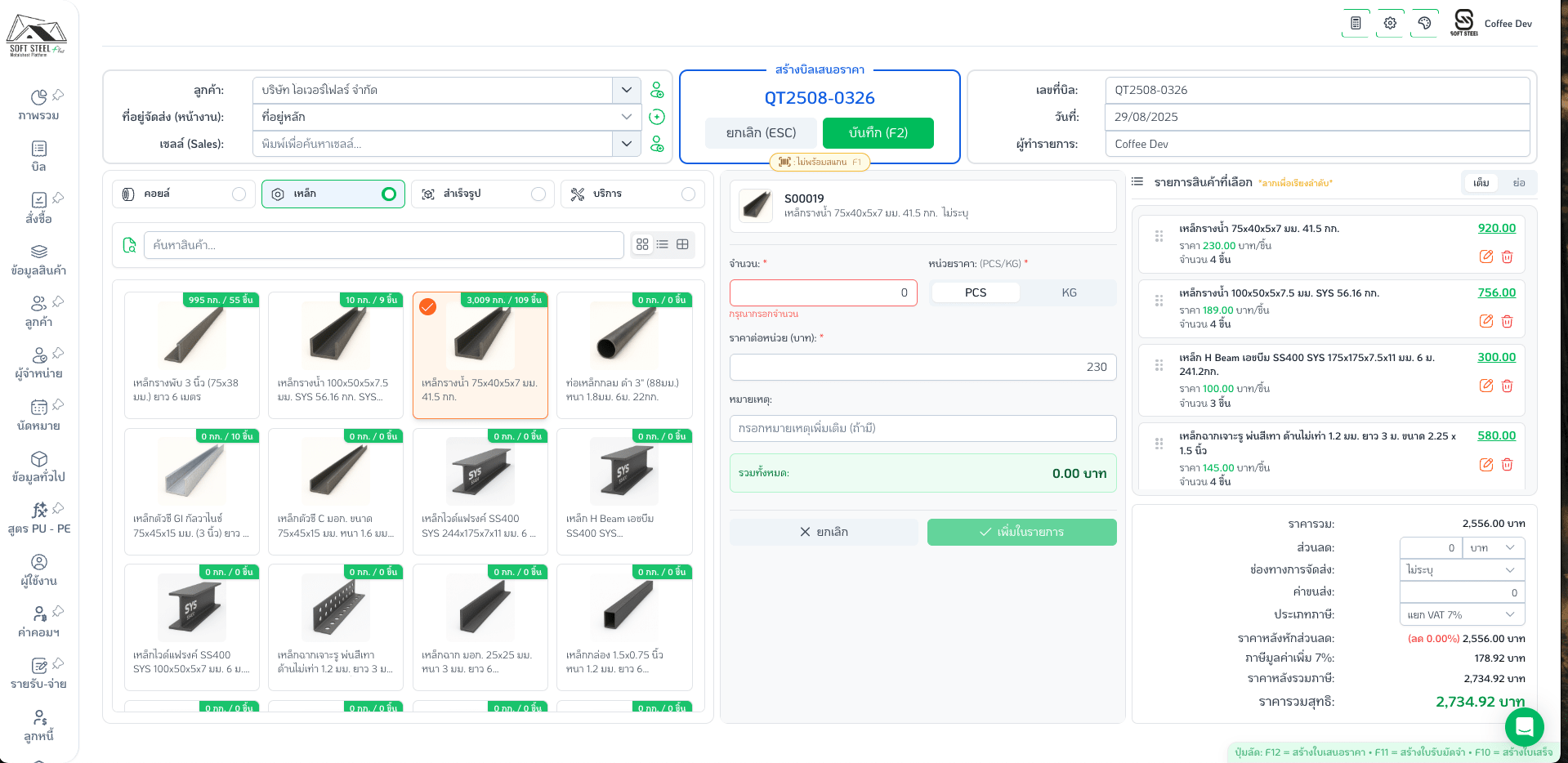Click เพิ่มในรายการ add to list button

point(1021,532)
